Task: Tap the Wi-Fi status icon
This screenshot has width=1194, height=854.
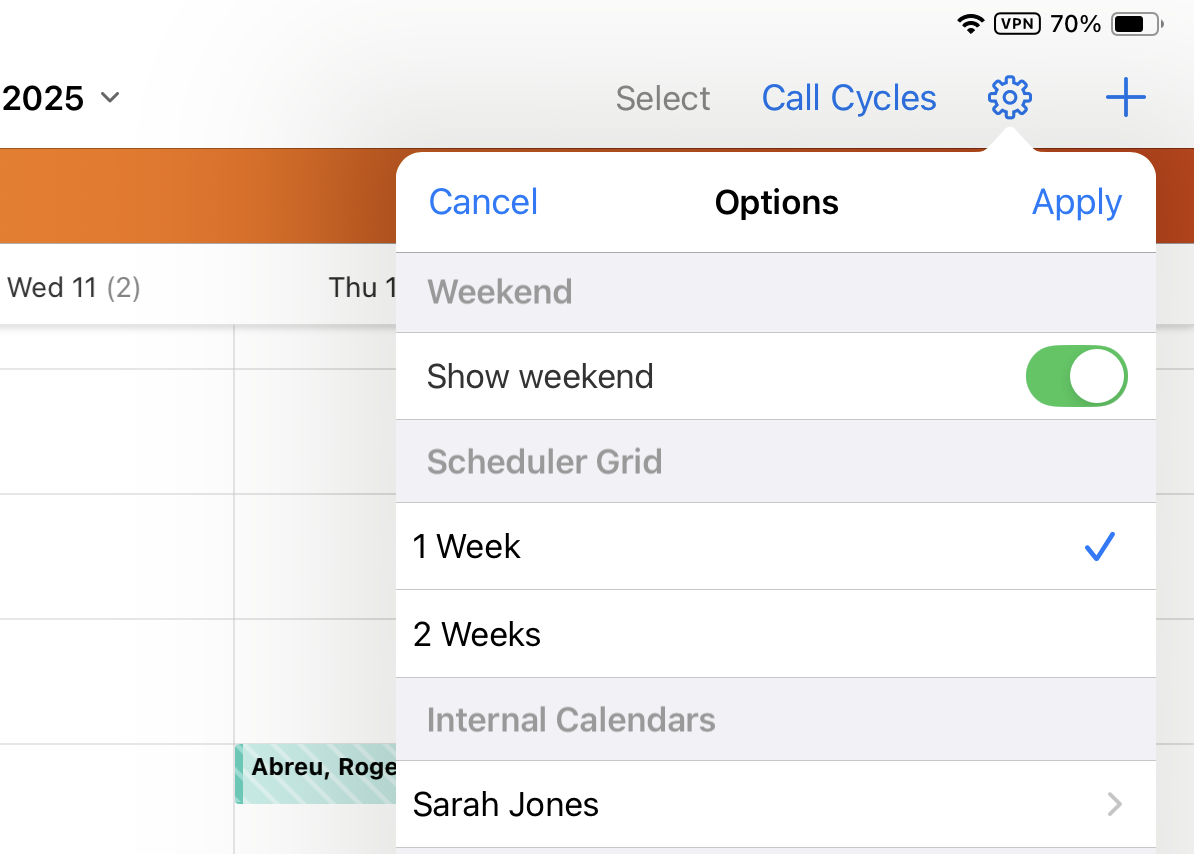Action: (970, 24)
